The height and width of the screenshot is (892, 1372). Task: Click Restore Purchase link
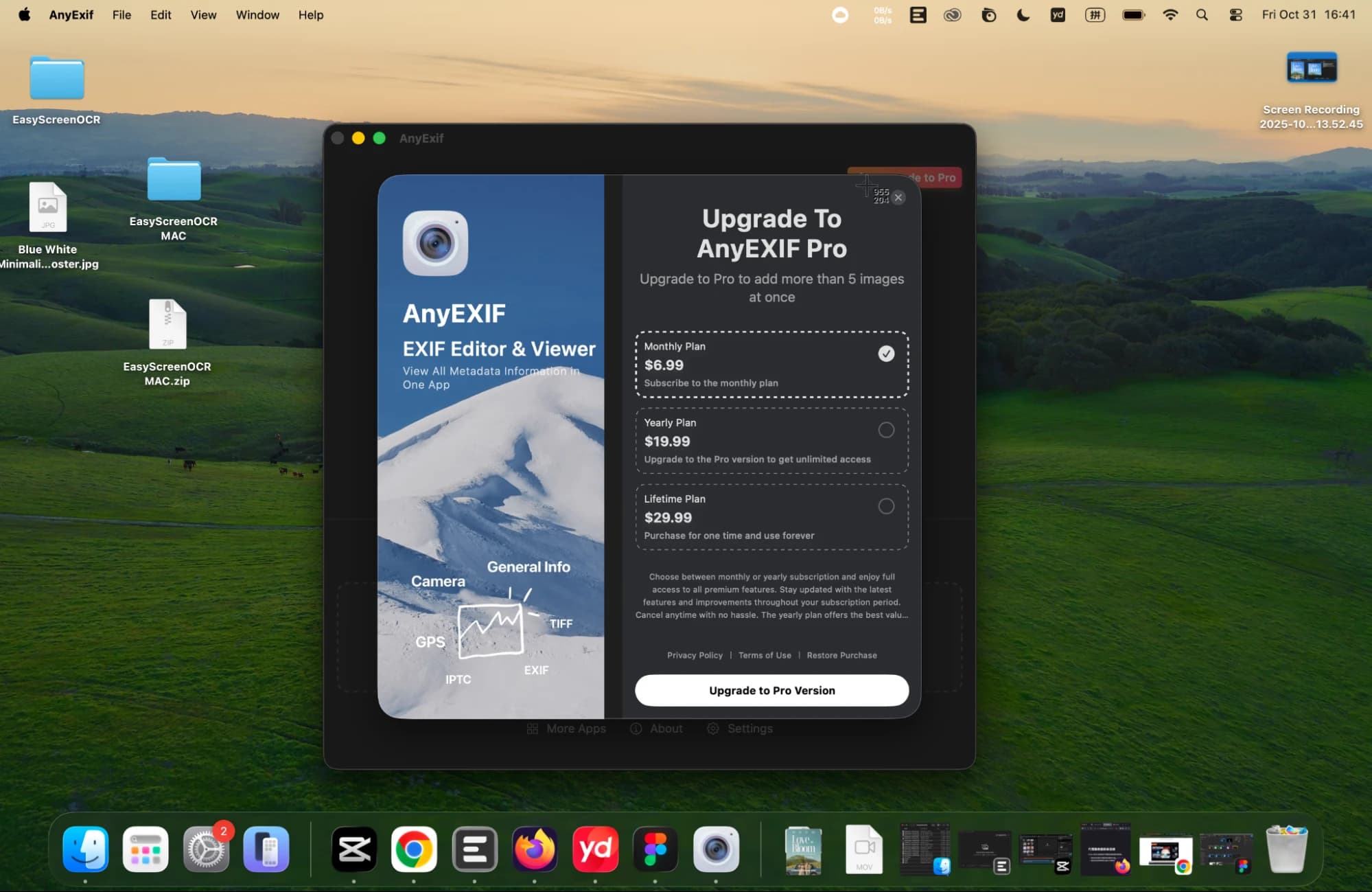pos(841,655)
